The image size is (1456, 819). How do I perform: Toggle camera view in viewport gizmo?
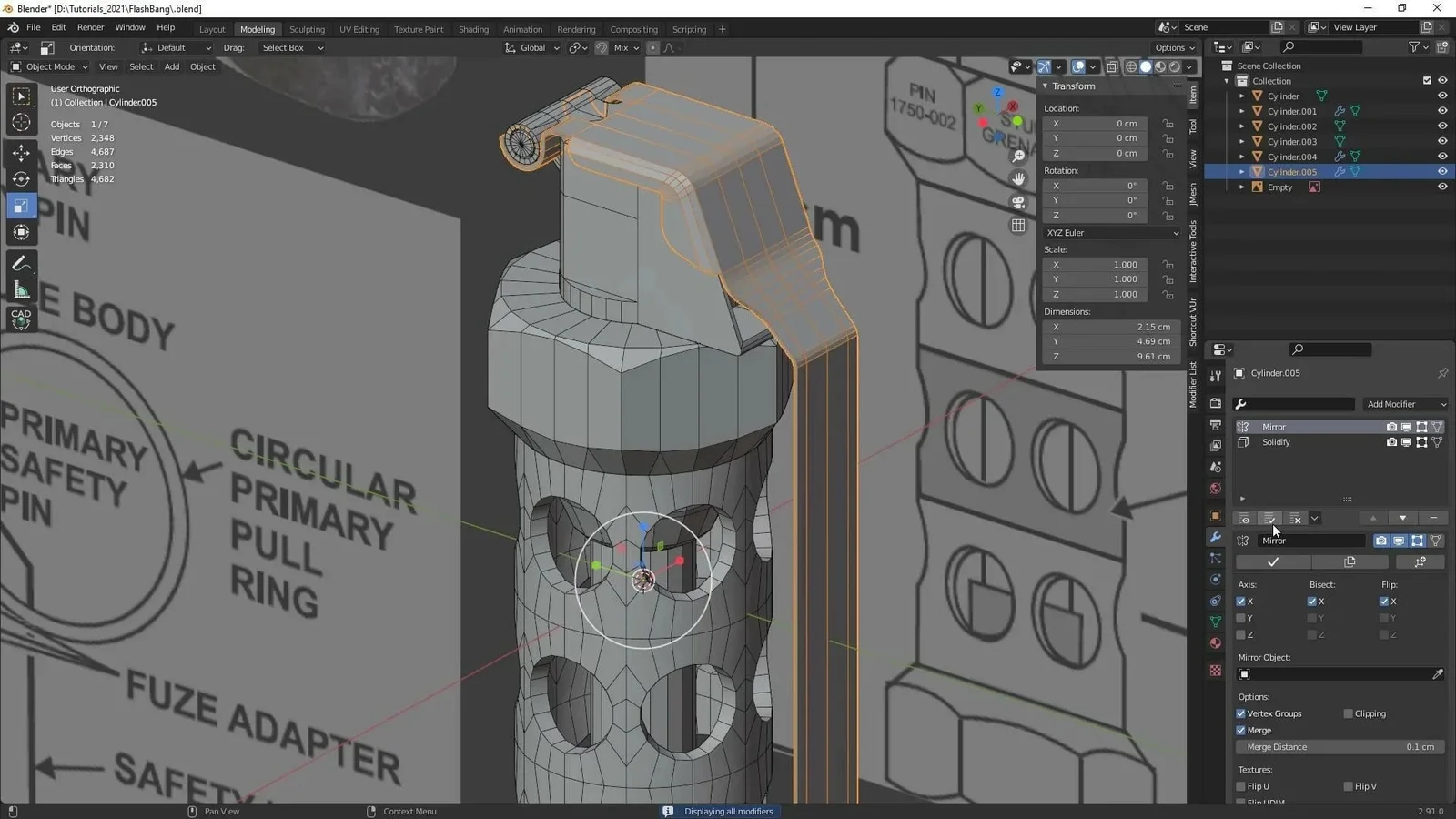[1018, 202]
